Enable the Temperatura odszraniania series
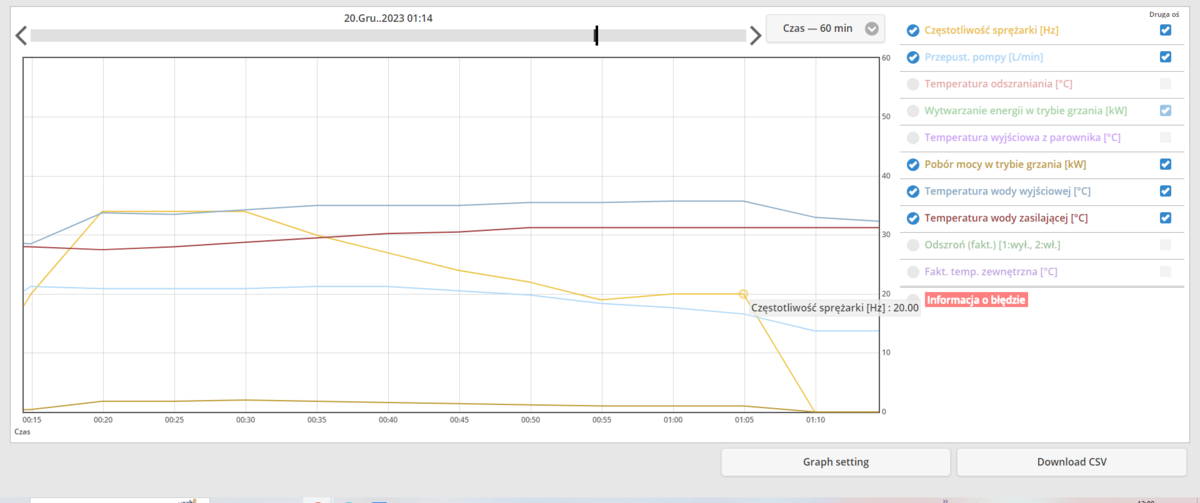This screenshot has width=1200, height=503. click(912, 84)
